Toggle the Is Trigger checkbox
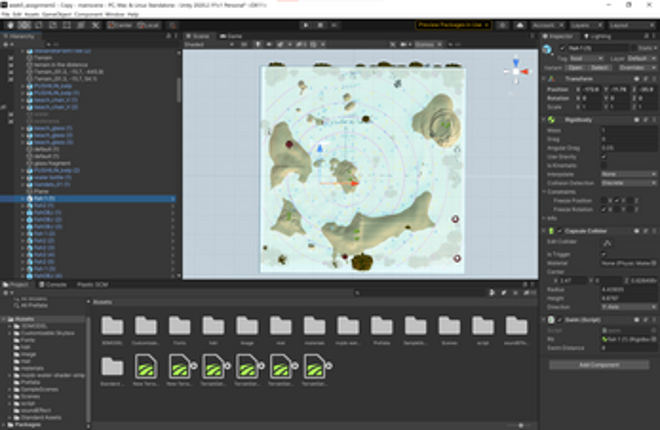Viewport: 660px width, 430px height. (x=604, y=254)
